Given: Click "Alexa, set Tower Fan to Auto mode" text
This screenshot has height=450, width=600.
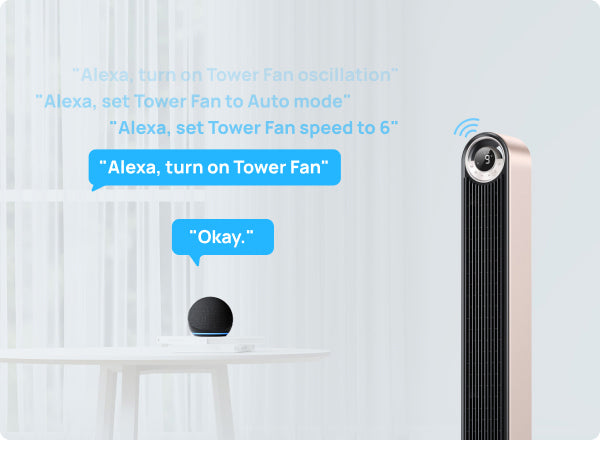Looking at the screenshot, I should [193, 101].
